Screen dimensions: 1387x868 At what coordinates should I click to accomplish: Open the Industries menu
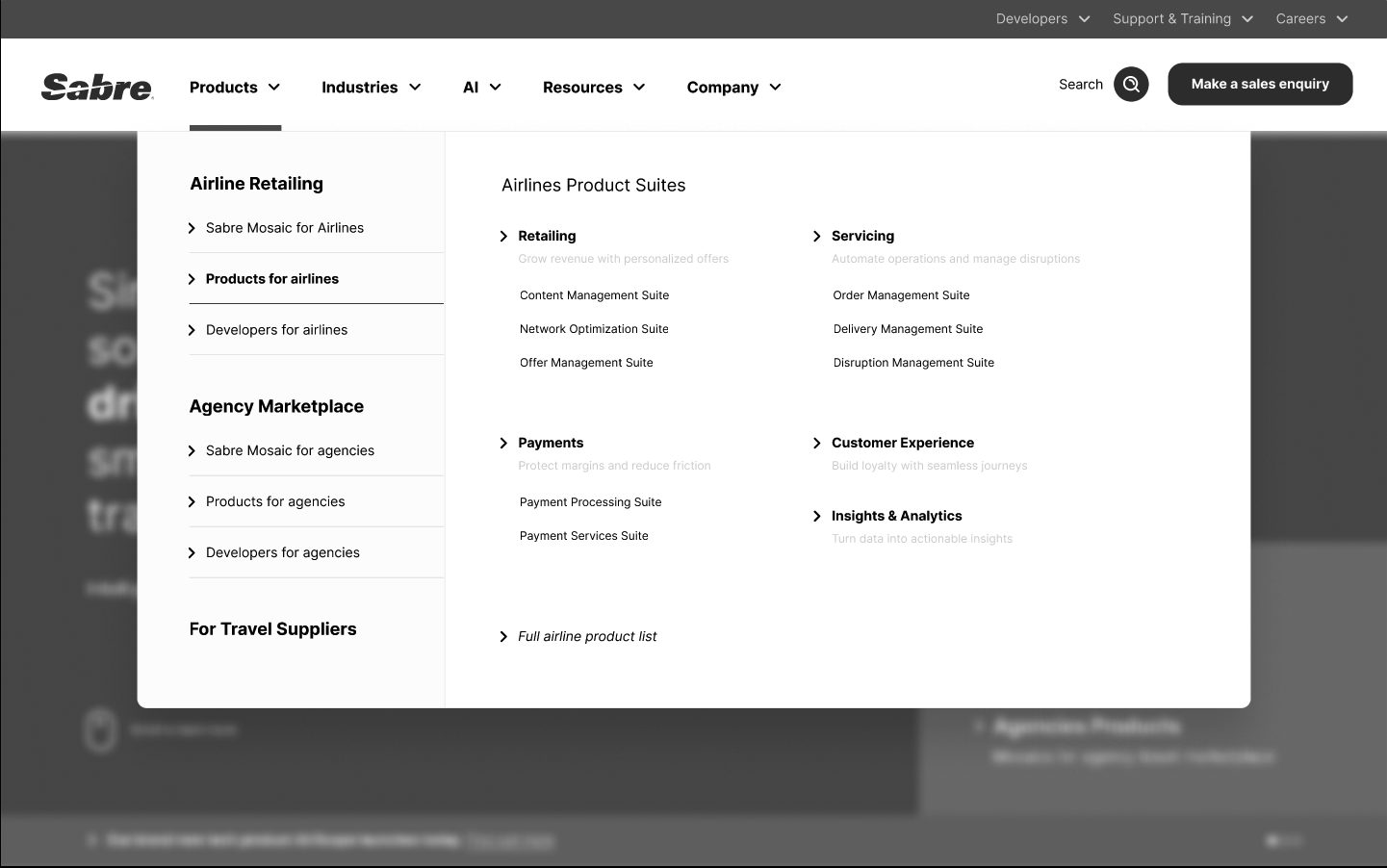click(x=372, y=88)
